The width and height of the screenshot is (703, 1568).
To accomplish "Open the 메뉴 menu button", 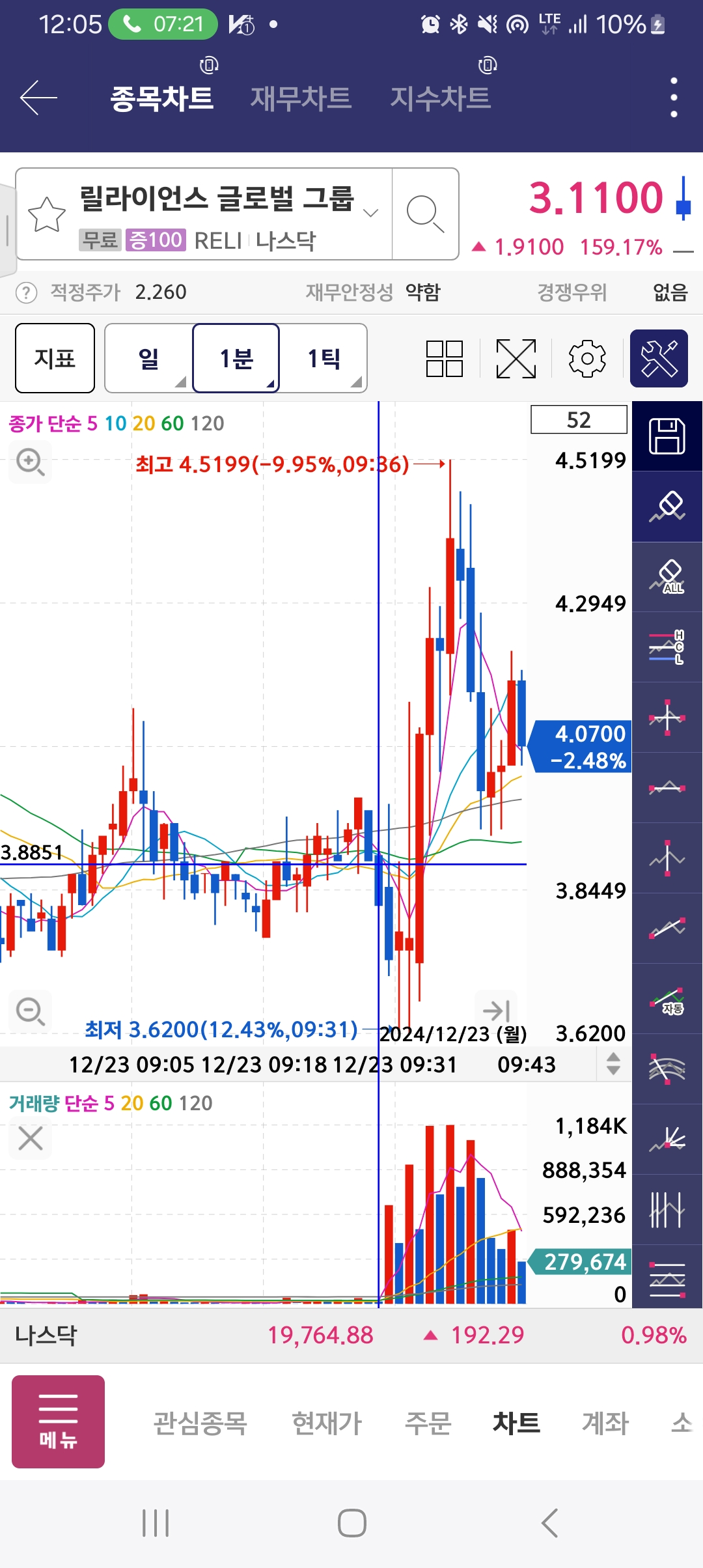I will [58, 1421].
